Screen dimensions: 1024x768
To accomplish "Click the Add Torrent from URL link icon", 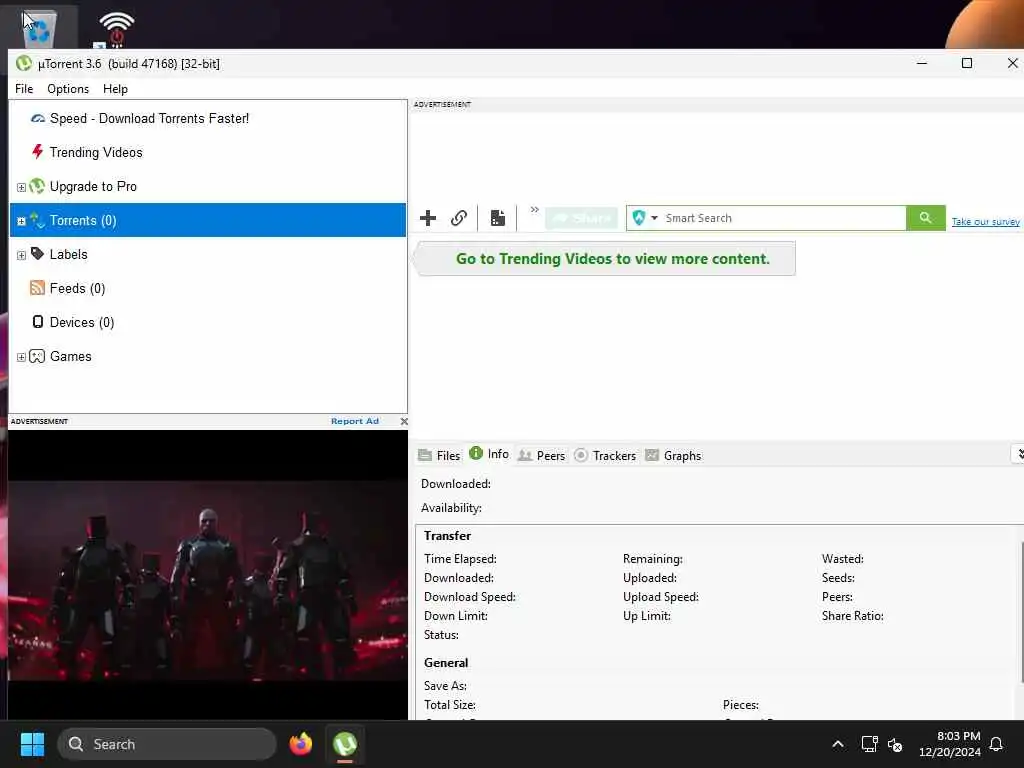I will point(459,218).
